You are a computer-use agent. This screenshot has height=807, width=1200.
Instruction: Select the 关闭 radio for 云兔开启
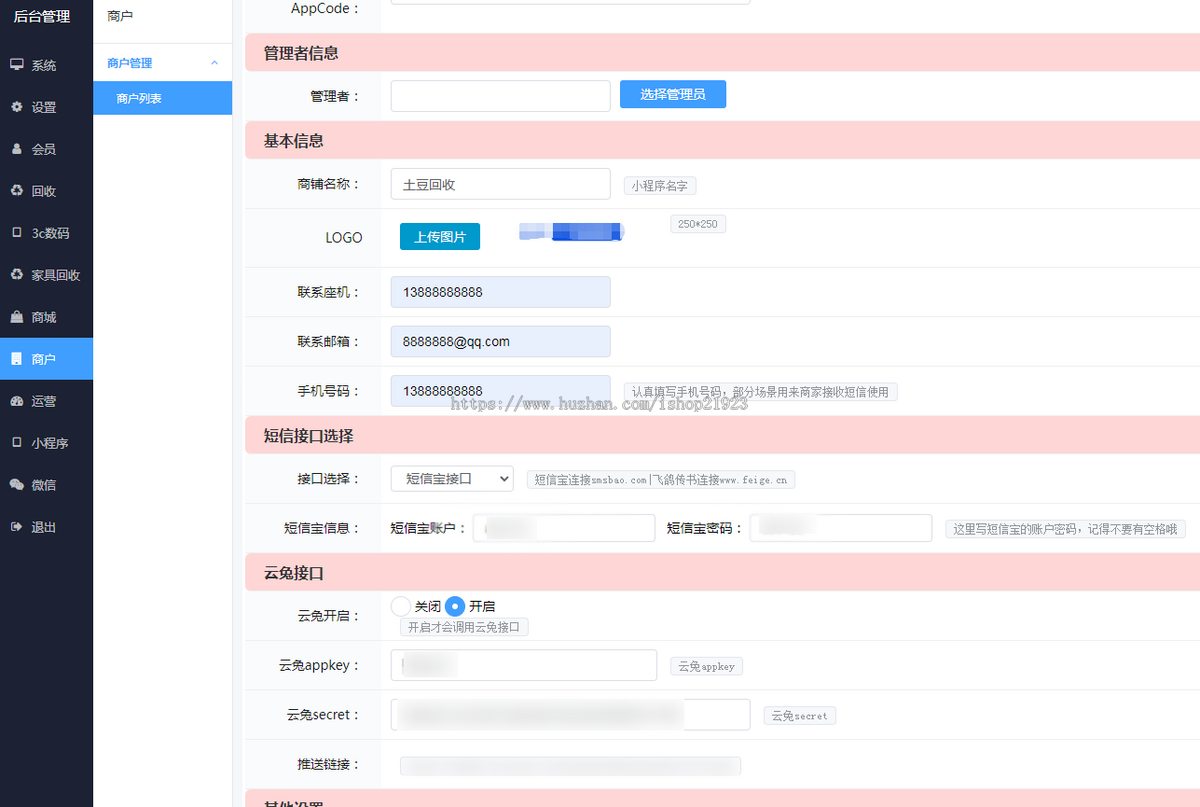point(400,606)
